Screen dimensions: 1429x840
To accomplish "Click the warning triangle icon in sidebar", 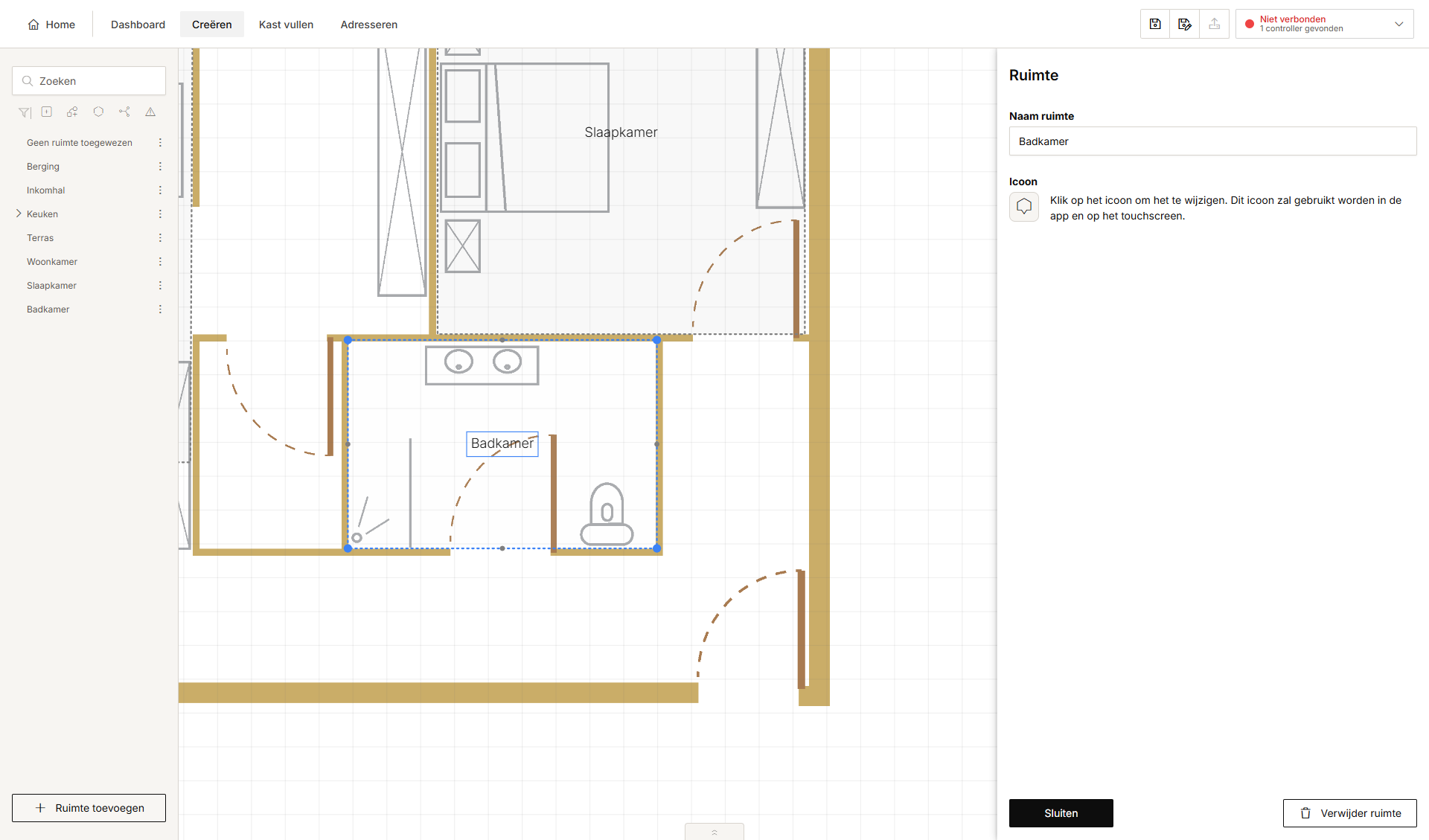I will [150, 112].
